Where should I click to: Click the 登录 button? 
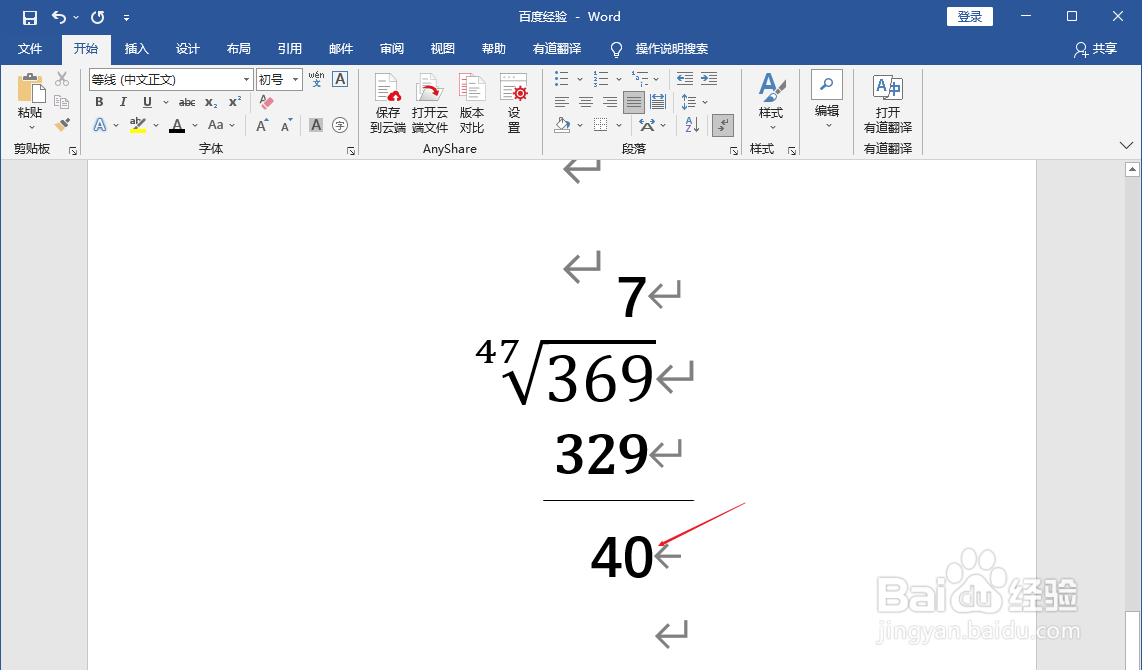tap(969, 16)
